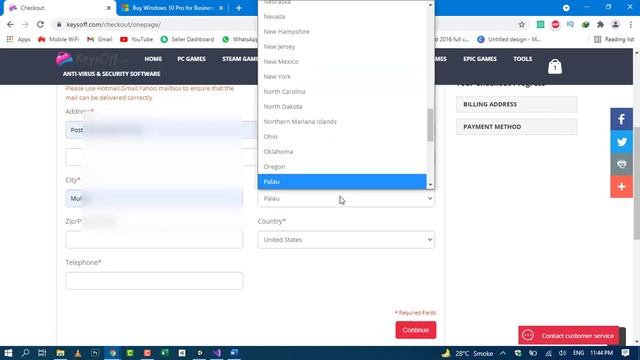Click the City input field
The image size is (640, 360).
pos(154,198)
